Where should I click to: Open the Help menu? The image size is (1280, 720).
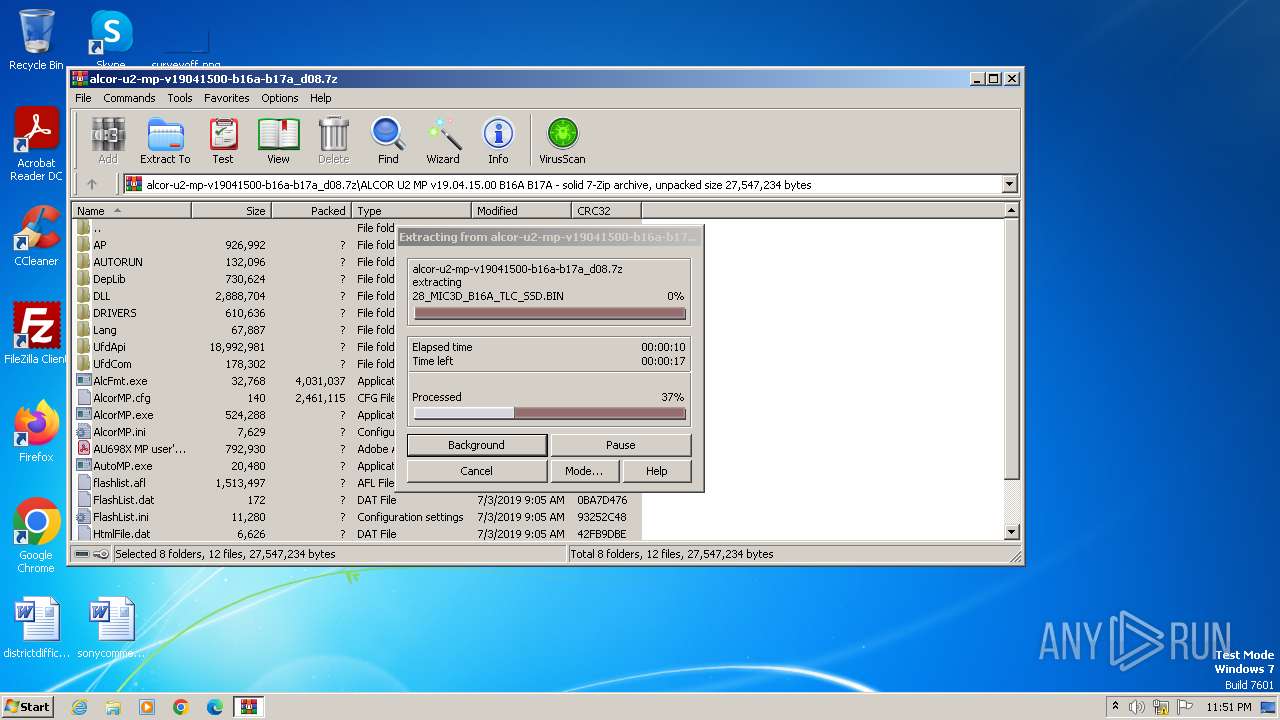point(321,98)
